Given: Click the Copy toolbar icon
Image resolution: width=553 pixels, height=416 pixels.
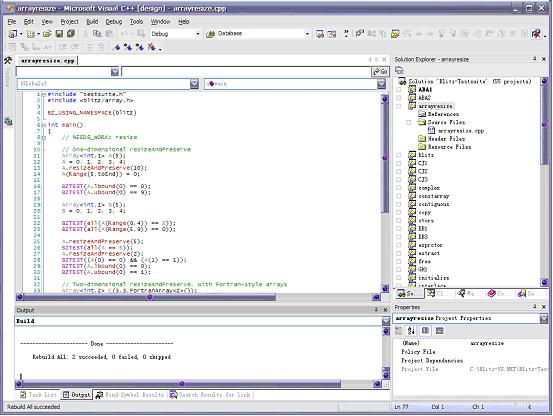Looking at the screenshot, I should coord(97,34).
